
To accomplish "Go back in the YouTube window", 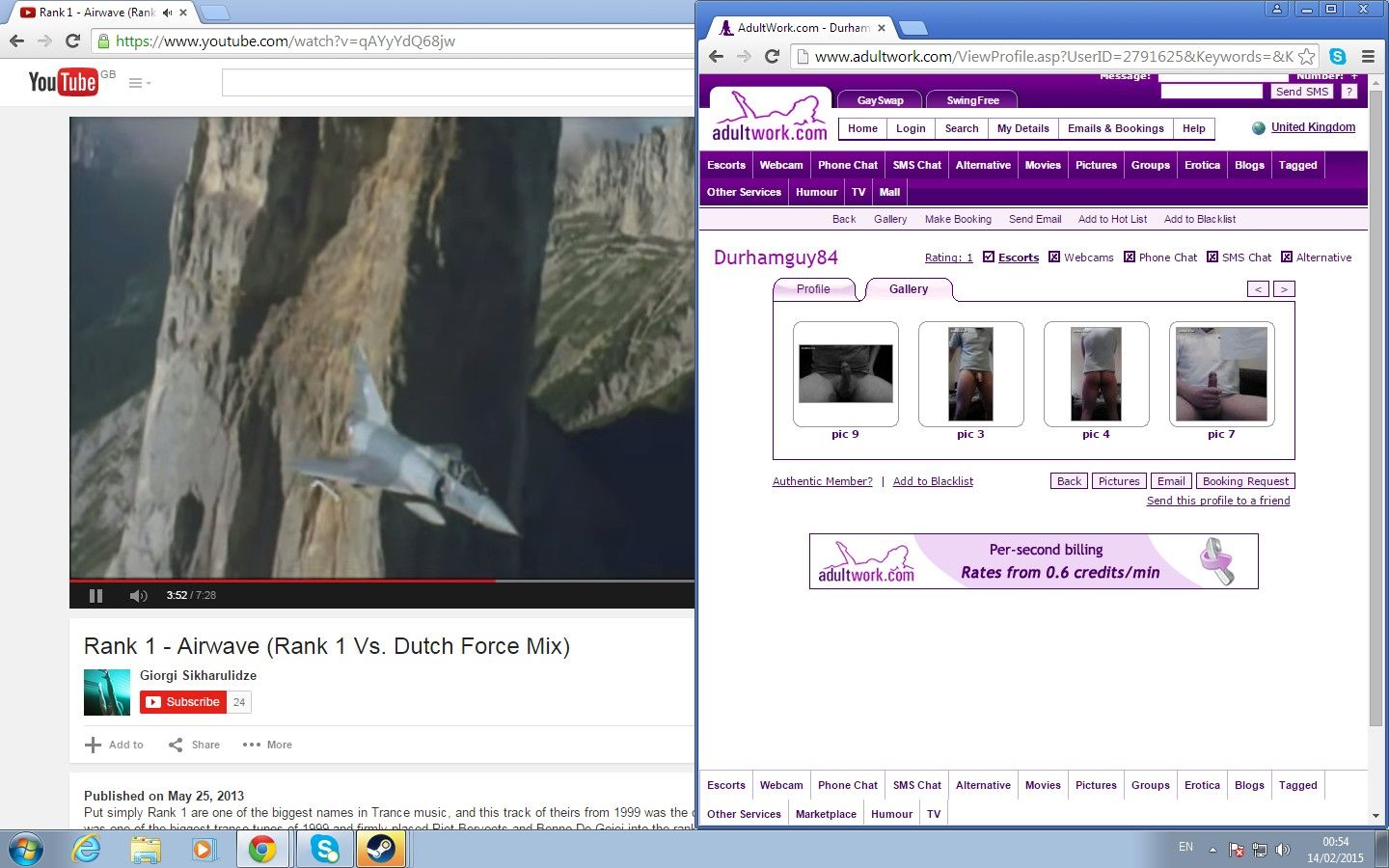I will [16, 41].
